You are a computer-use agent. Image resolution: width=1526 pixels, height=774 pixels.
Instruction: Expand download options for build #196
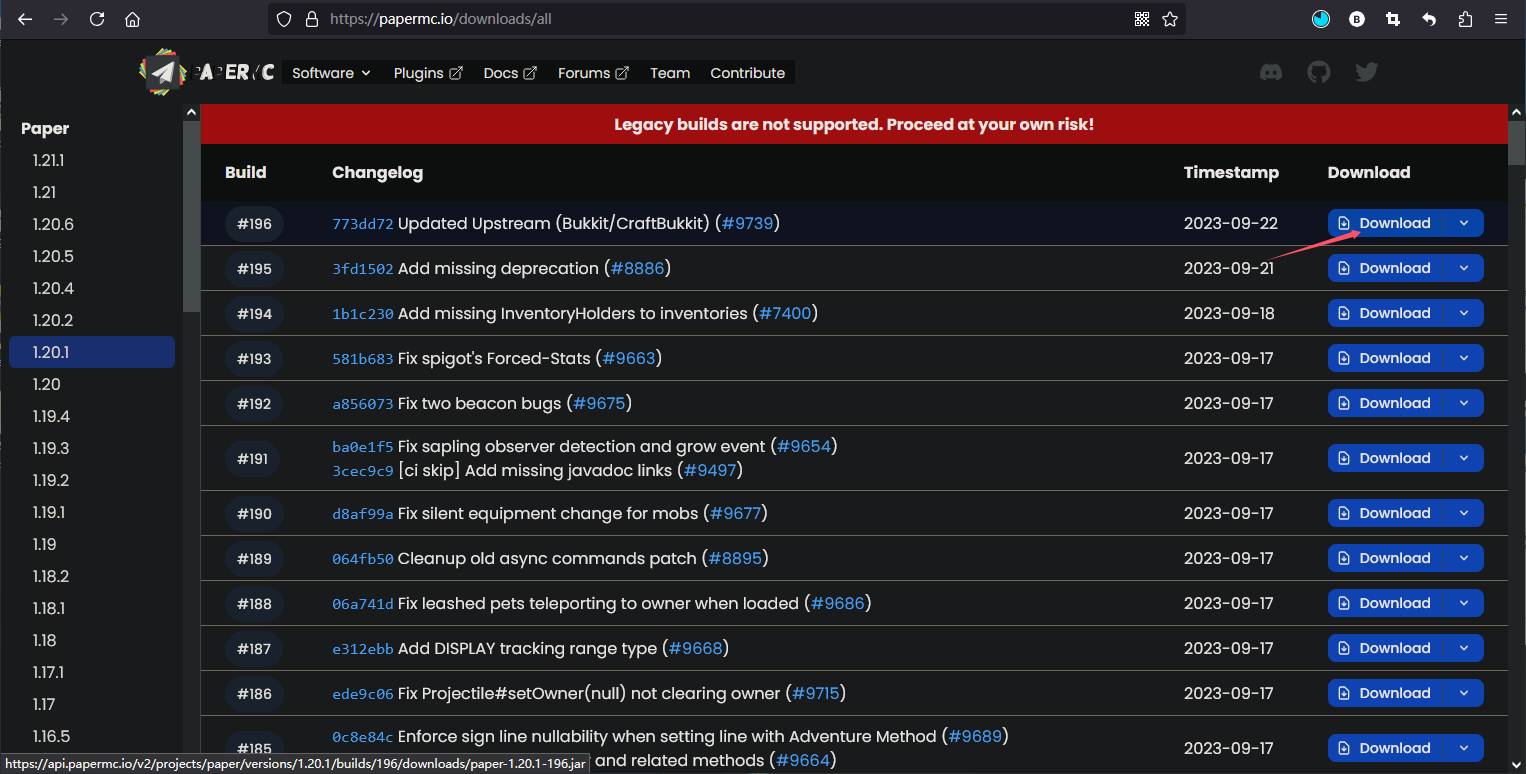pyautogui.click(x=1465, y=223)
